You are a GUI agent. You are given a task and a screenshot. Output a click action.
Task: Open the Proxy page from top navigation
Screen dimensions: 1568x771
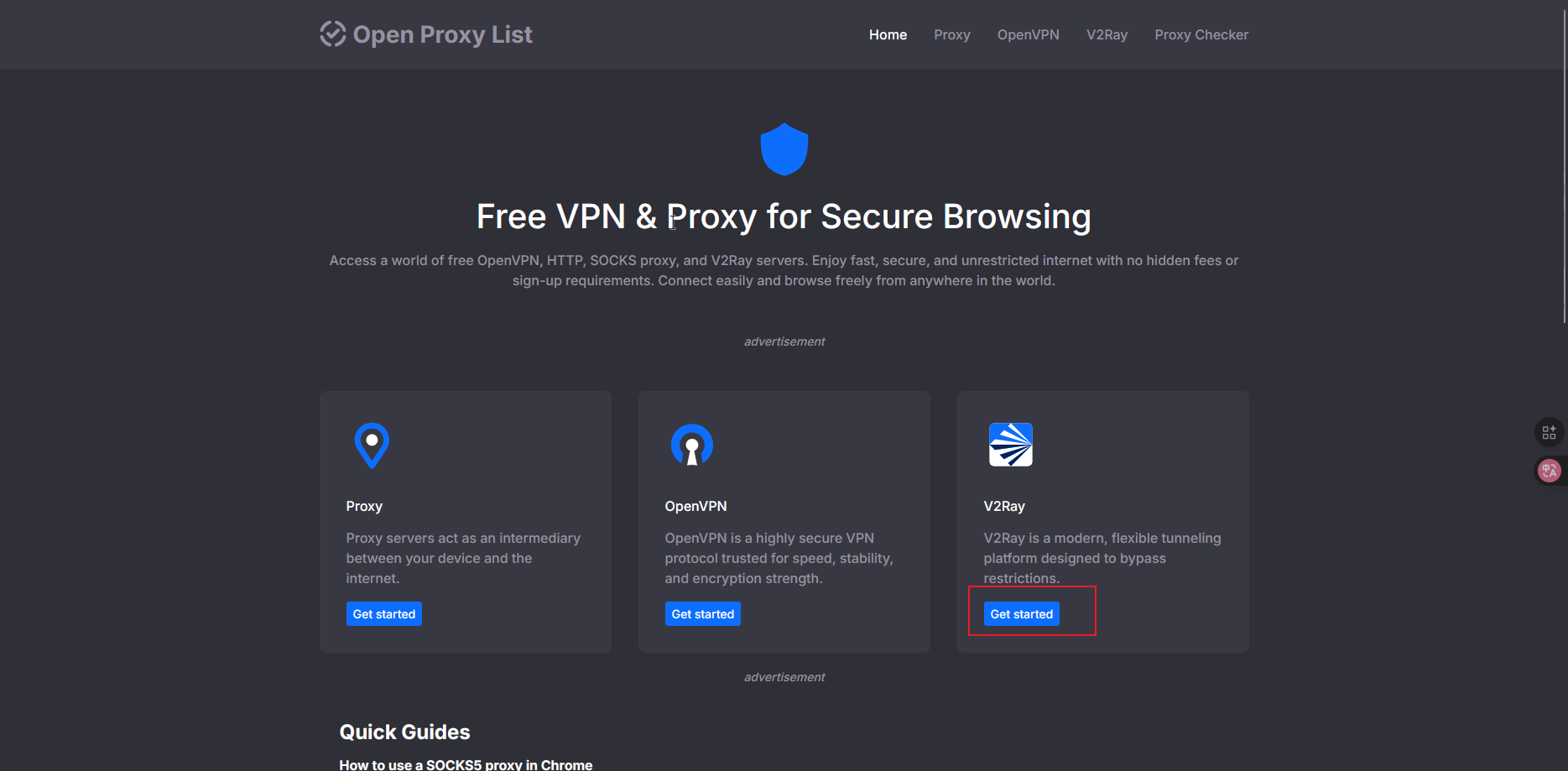point(951,34)
